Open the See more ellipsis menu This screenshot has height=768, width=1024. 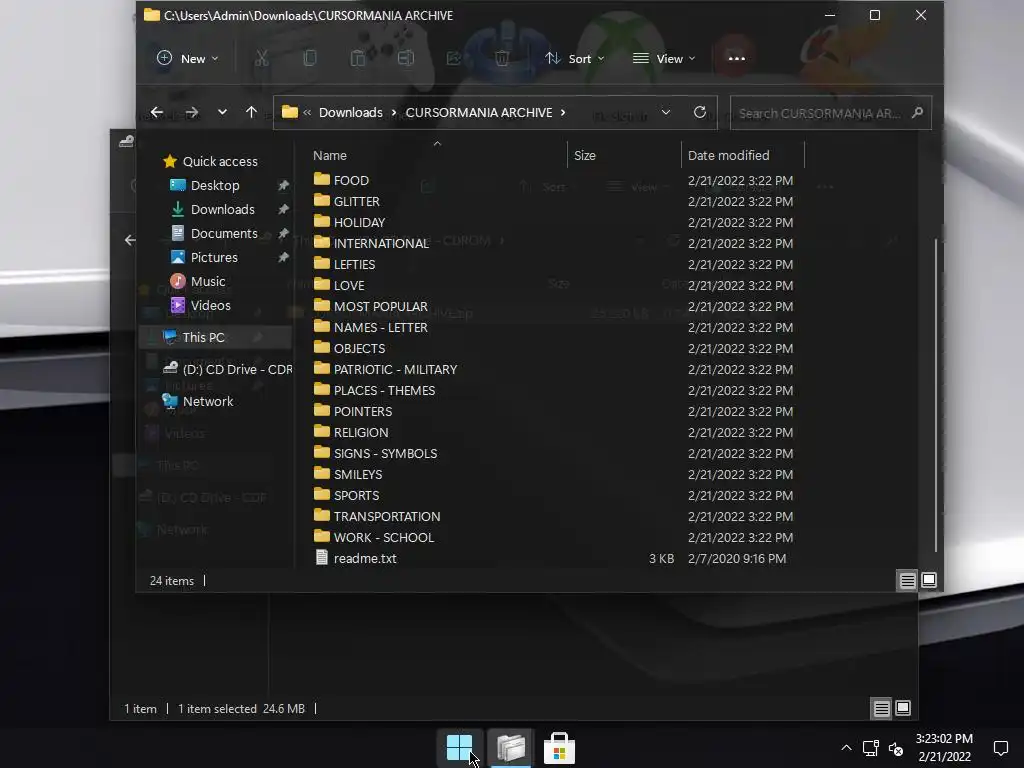coord(737,58)
